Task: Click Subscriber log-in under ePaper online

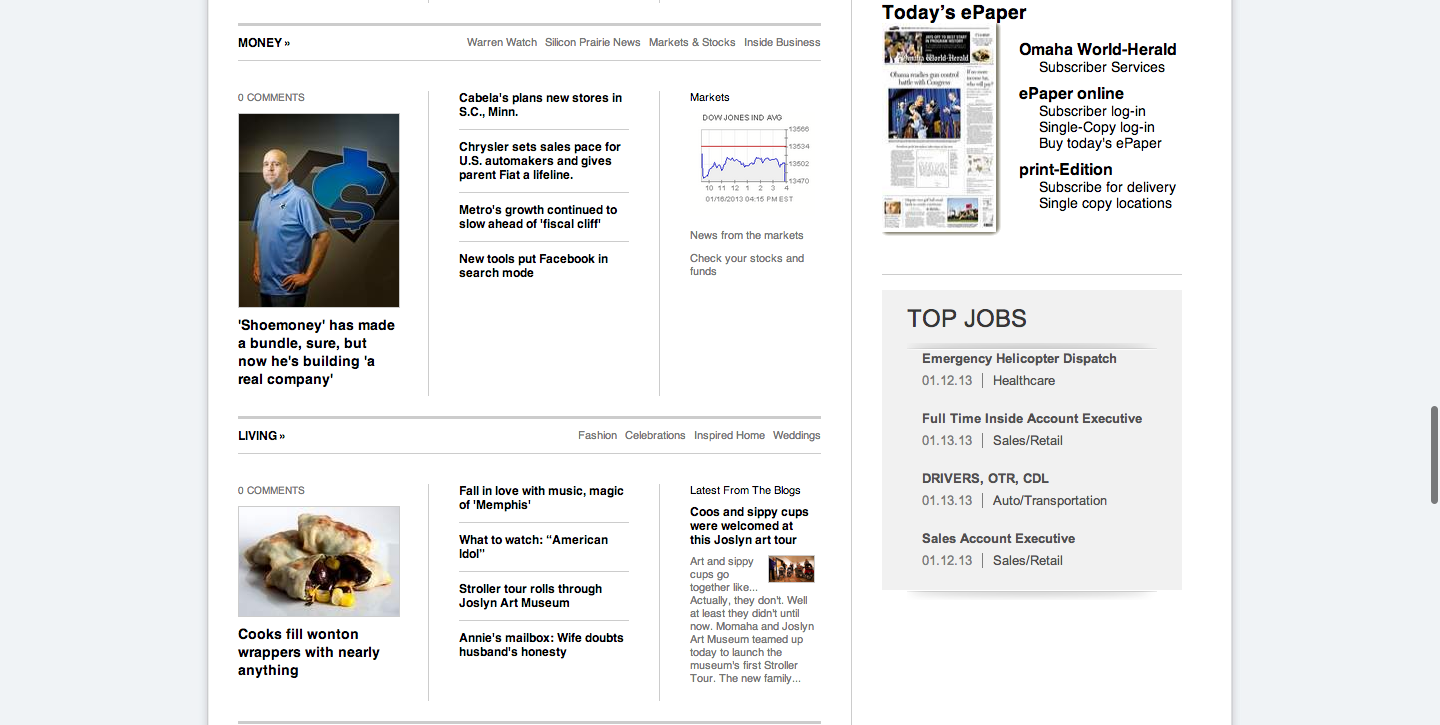Action: (x=1092, y=111)
